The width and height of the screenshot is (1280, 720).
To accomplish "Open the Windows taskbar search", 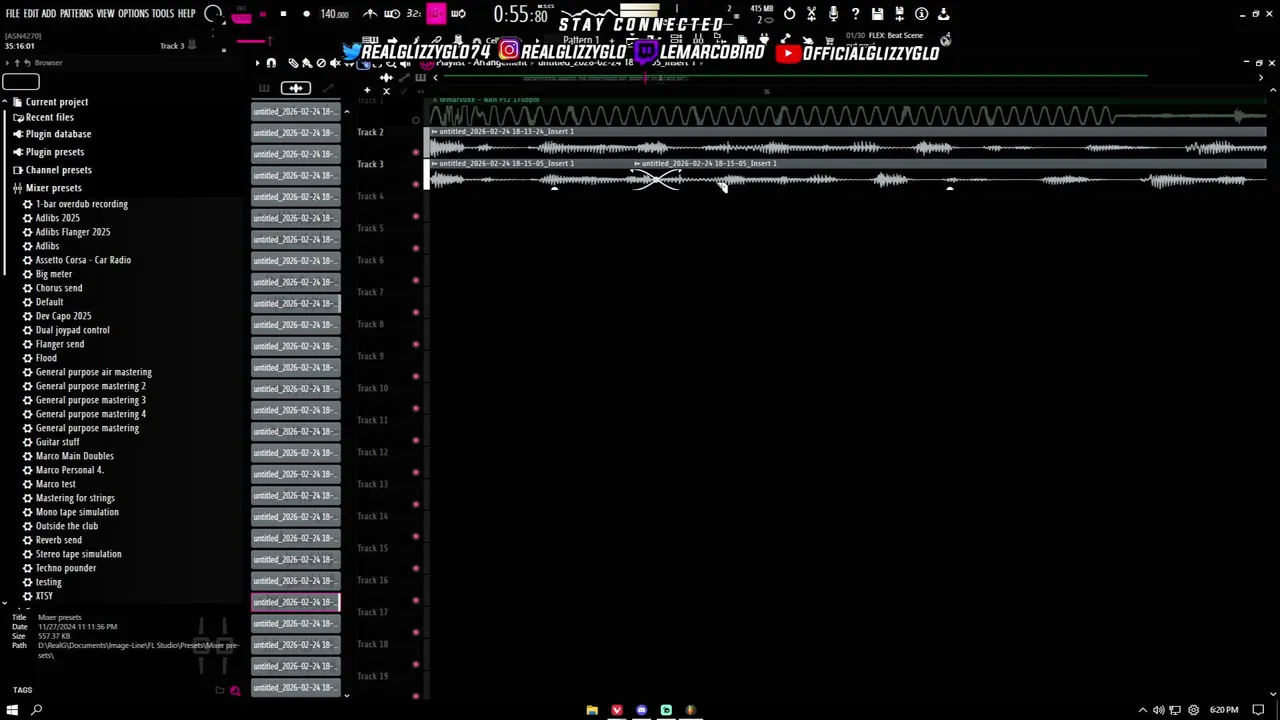I will (37, 710).
